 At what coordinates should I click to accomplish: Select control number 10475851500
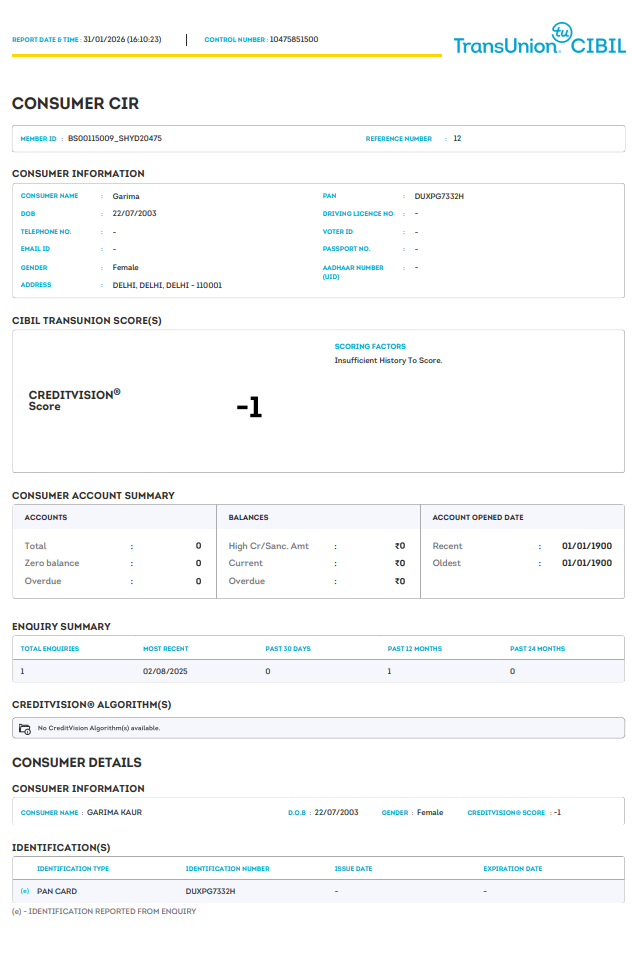pyautogui.click(x=294, y=39)
